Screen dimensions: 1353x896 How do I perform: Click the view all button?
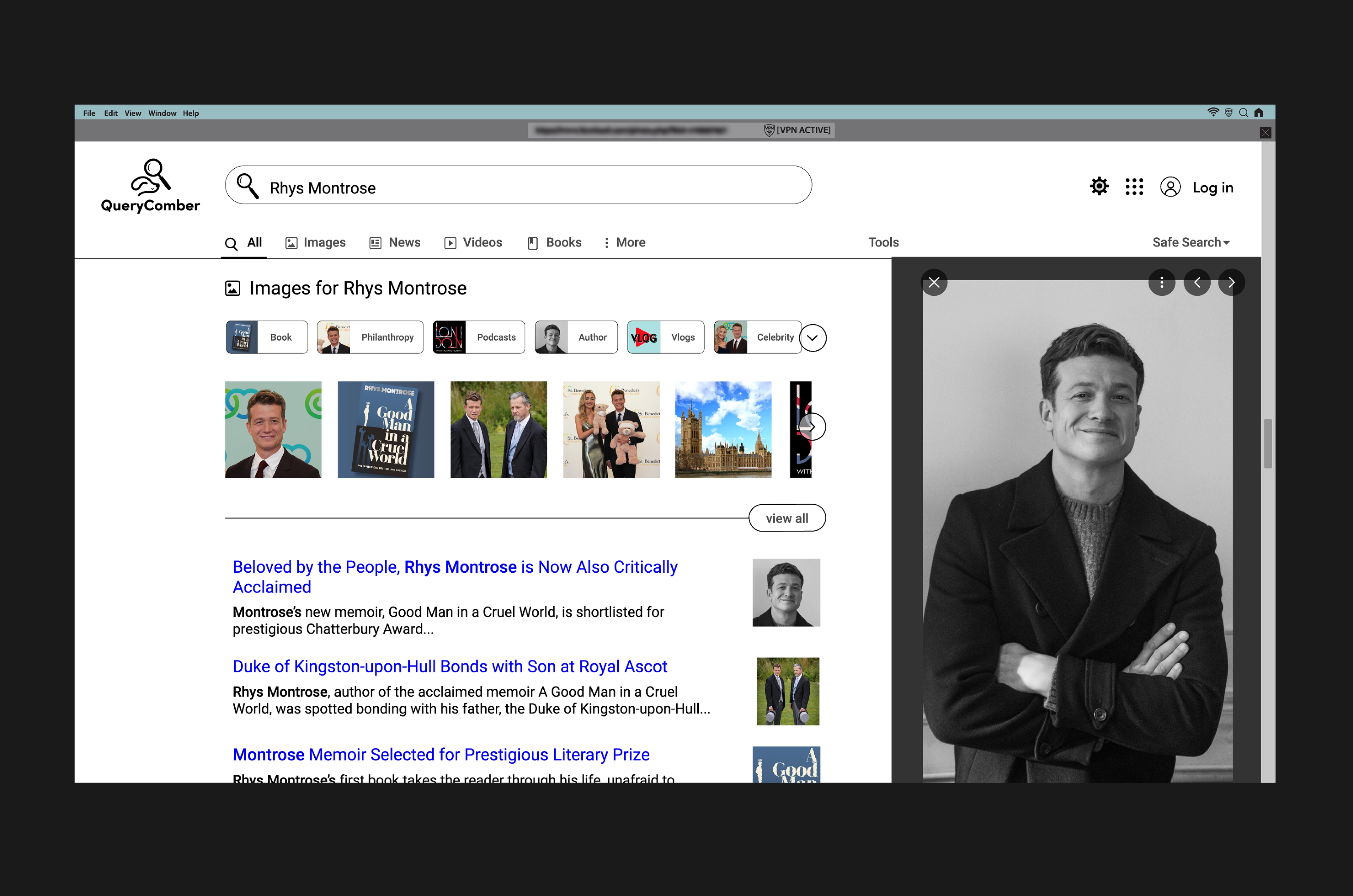[x=786, y=518]
